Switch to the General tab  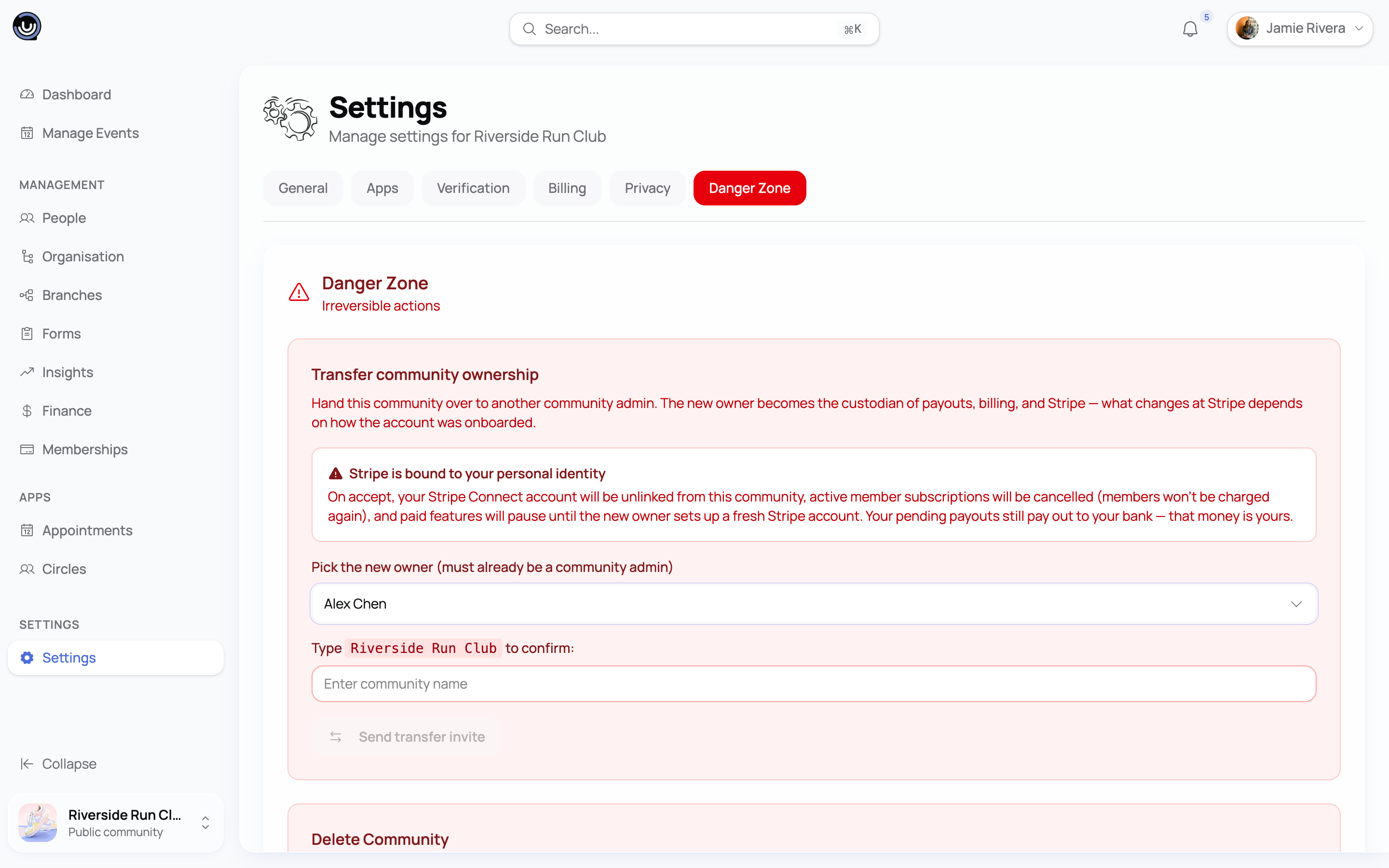tap(303, 188)
